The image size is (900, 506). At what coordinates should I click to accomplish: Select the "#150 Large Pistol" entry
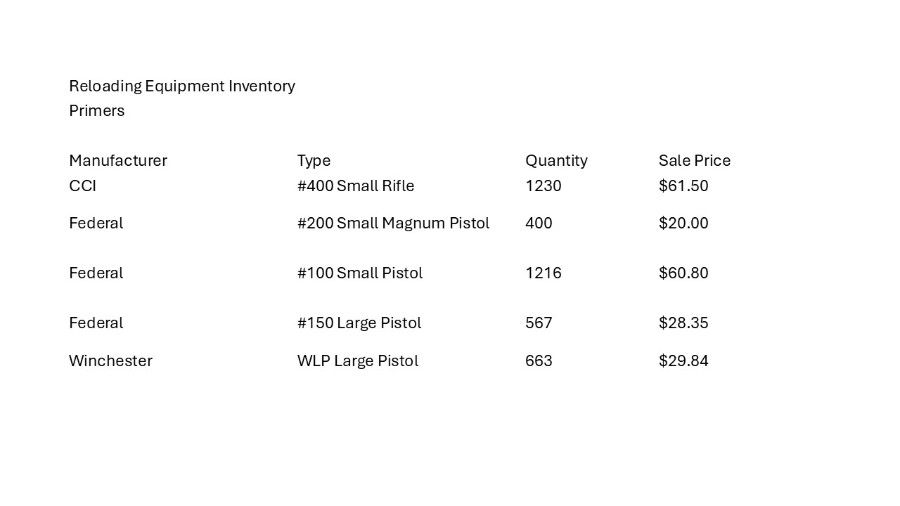click(359, 323)
